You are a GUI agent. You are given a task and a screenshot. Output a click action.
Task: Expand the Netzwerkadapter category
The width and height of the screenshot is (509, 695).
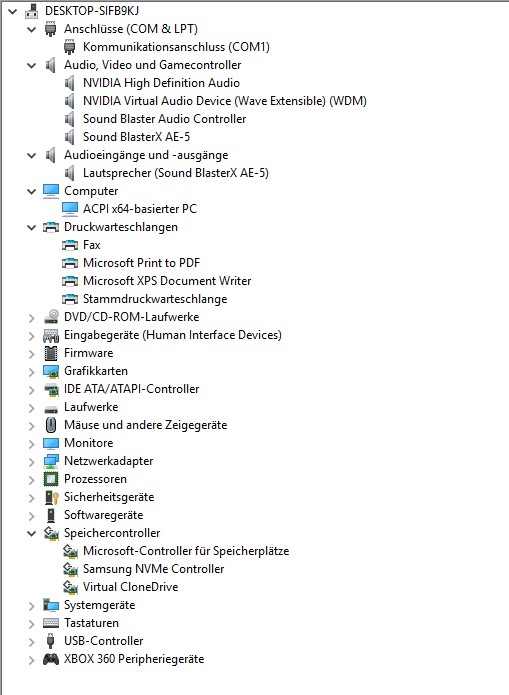(31, 462)
